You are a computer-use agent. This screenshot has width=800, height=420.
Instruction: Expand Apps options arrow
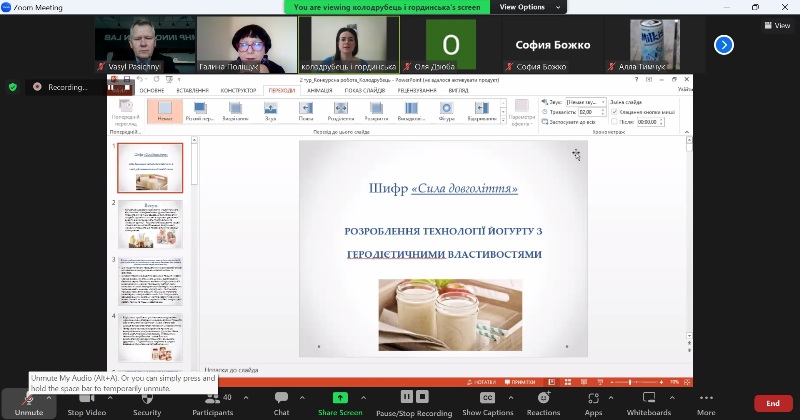(611, 398)
